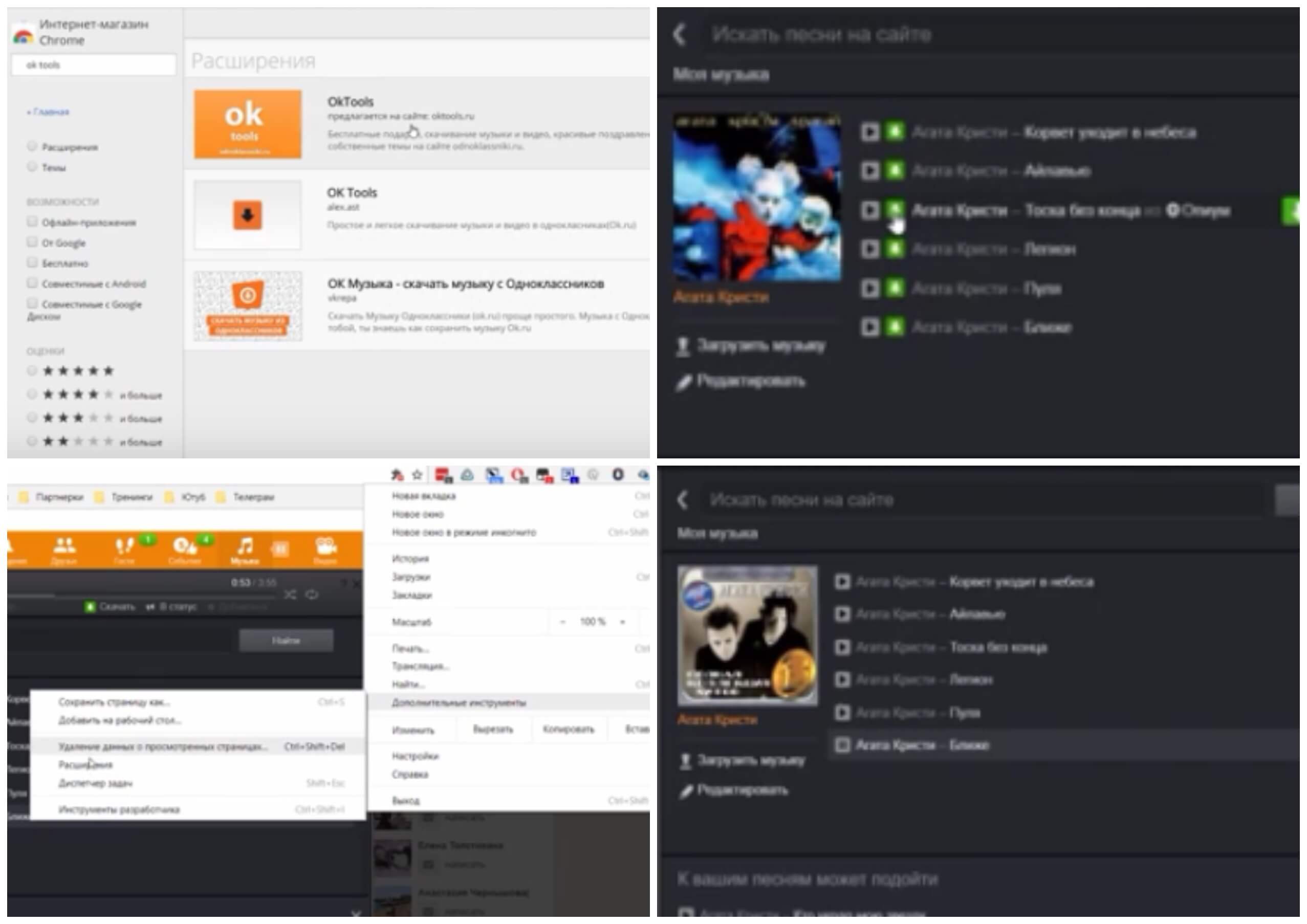The image size is (1307, 924).
Task: Click 'Искать песни на сайте' field, top-right player
Action: (x=1002, y=34)
